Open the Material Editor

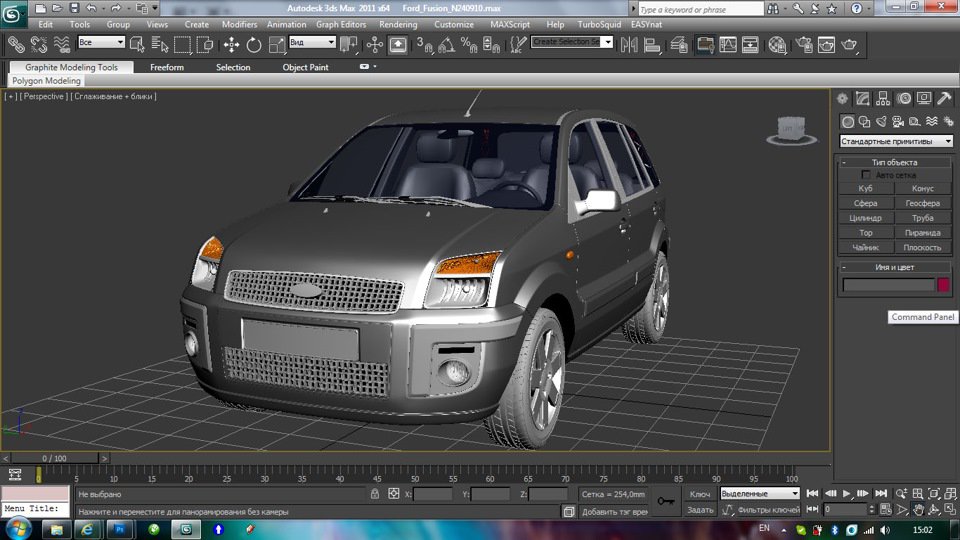point(777,45)
